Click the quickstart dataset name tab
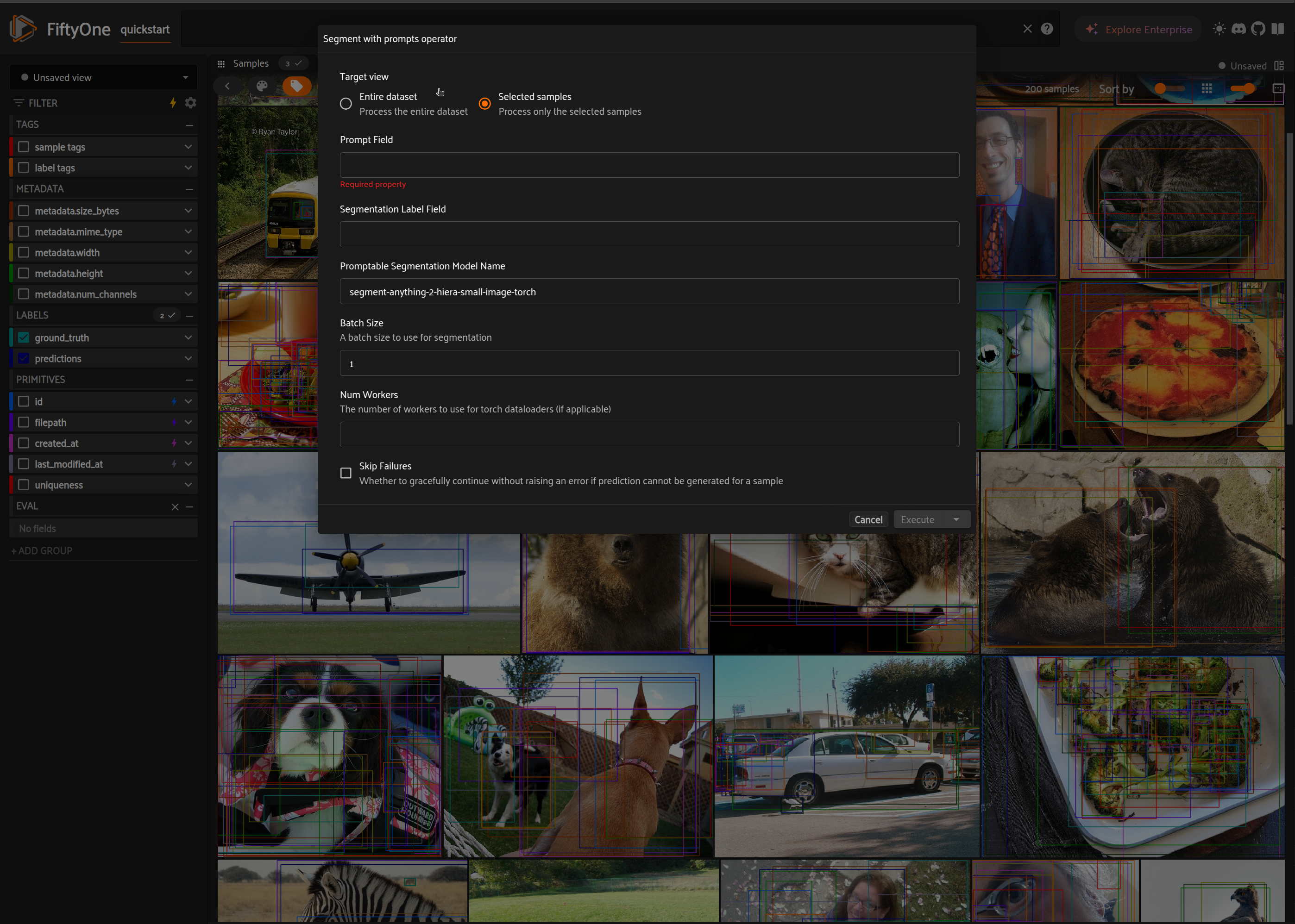Image resolution: width=1295 pixels, height=924 pixels. [145, 30]
